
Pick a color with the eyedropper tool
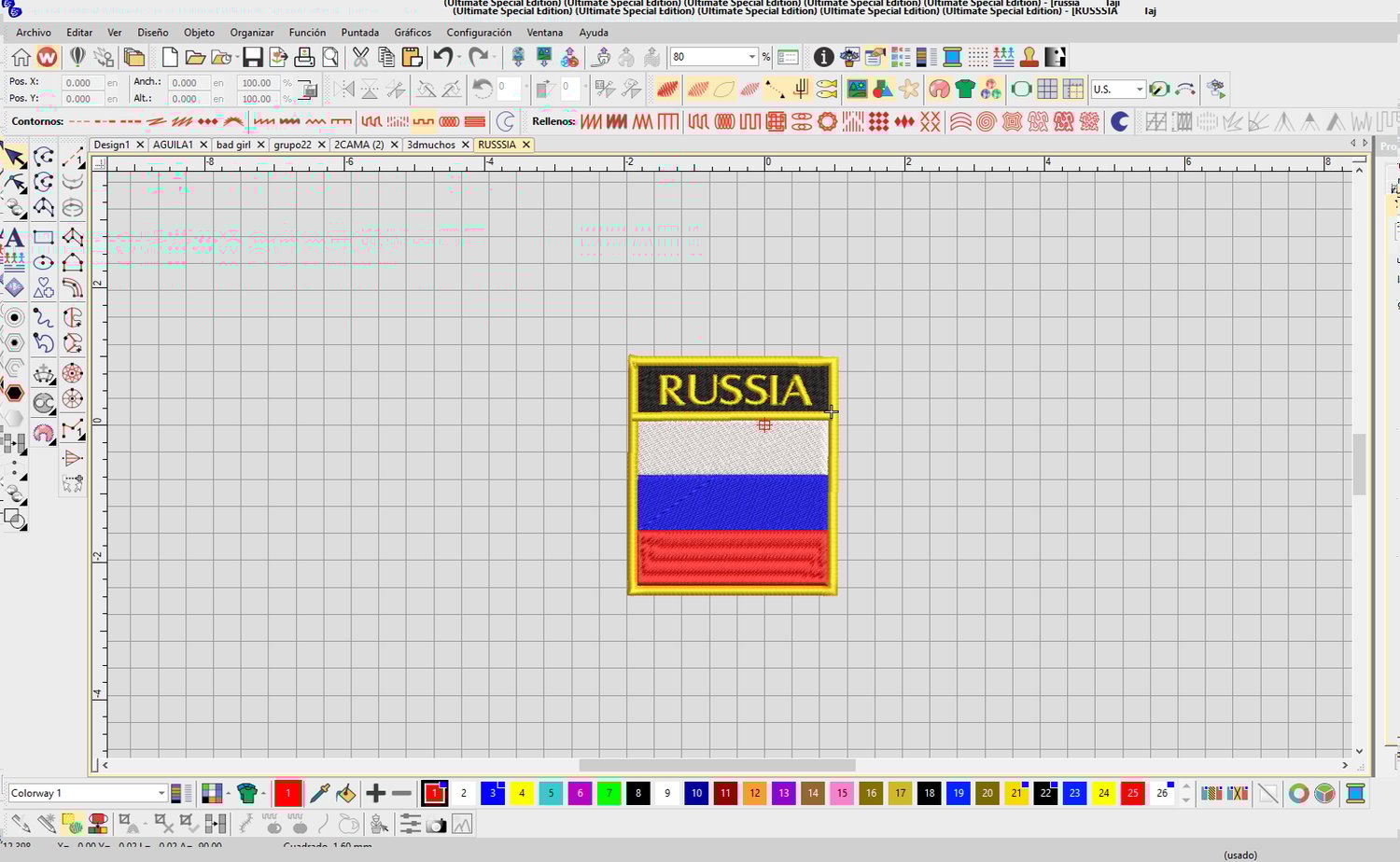point(319,794)
